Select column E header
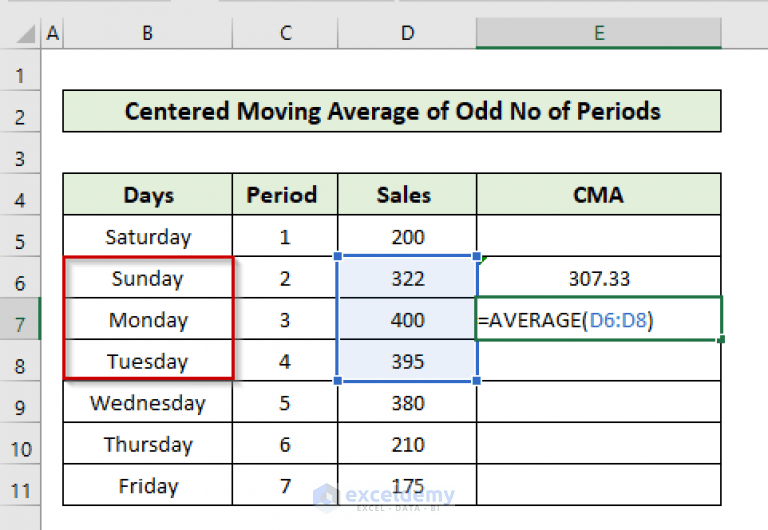The image size is (768, 530). point(599,33)
